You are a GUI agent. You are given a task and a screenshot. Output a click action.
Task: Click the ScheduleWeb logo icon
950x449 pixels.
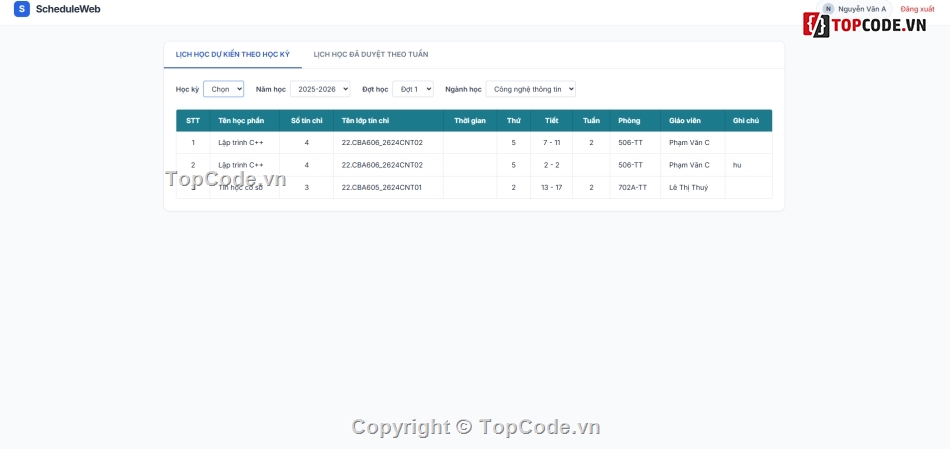(x=21, y=9)
